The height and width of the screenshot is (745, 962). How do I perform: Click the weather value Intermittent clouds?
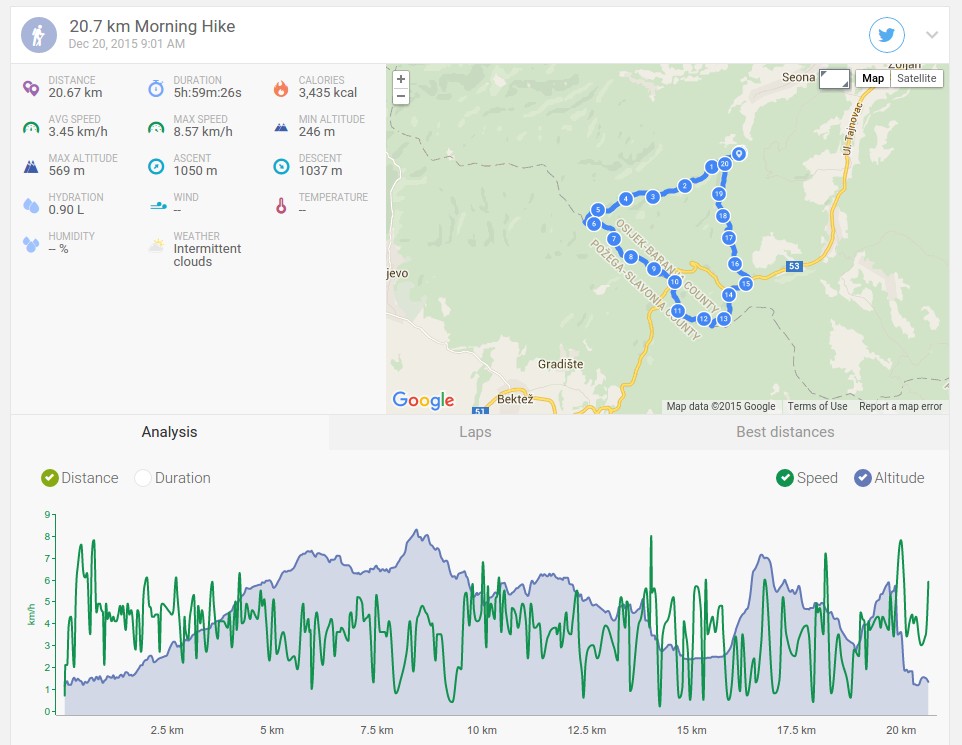(207, 255)
